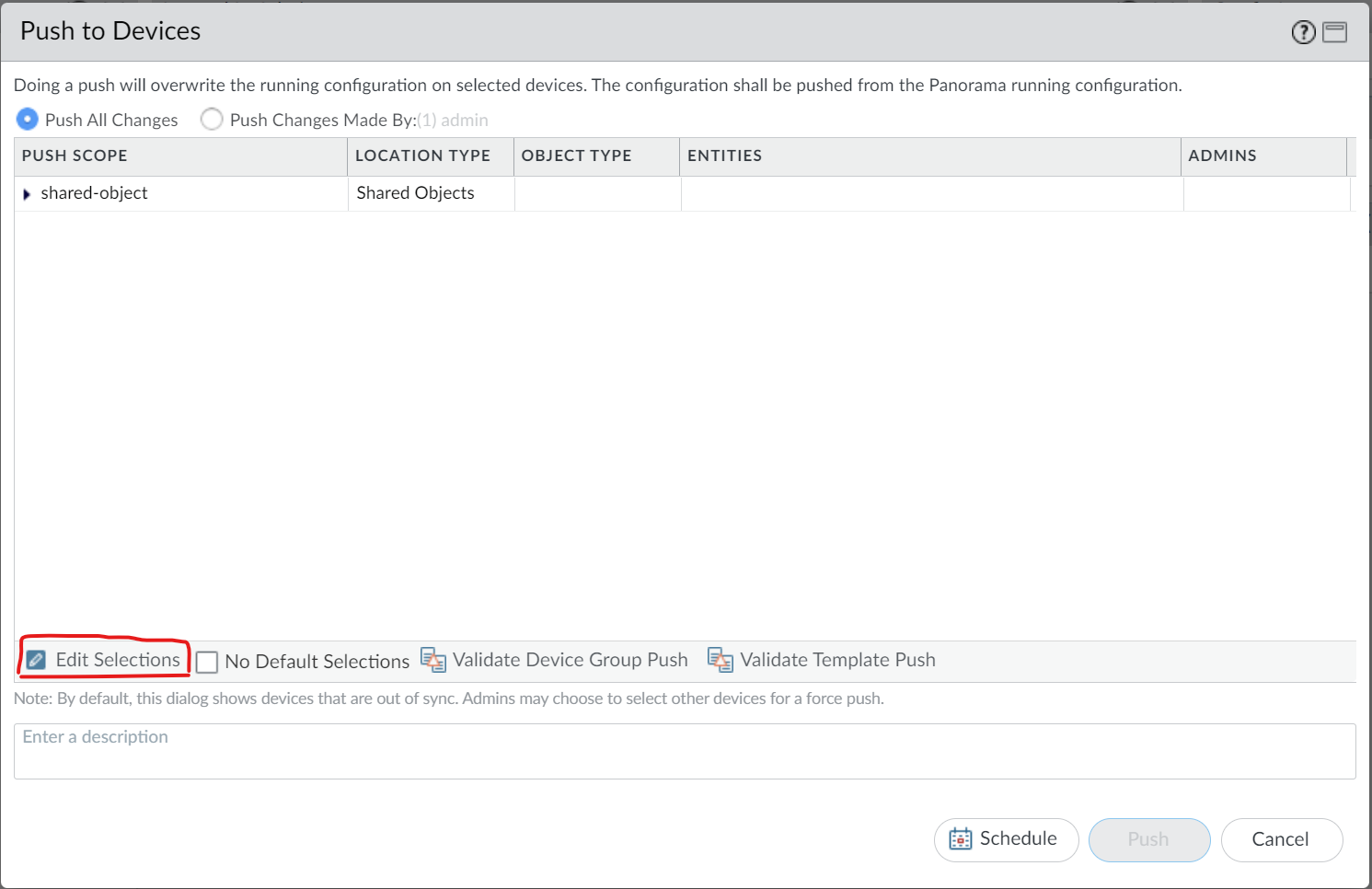Run Validate Template Push

click(822, 660)
